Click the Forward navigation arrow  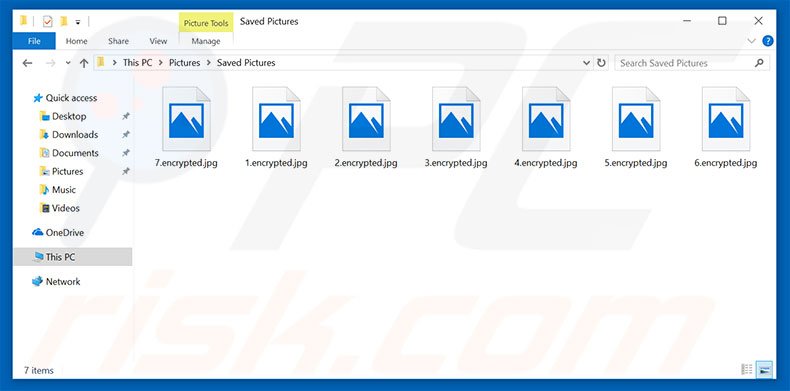coord(50,63)
